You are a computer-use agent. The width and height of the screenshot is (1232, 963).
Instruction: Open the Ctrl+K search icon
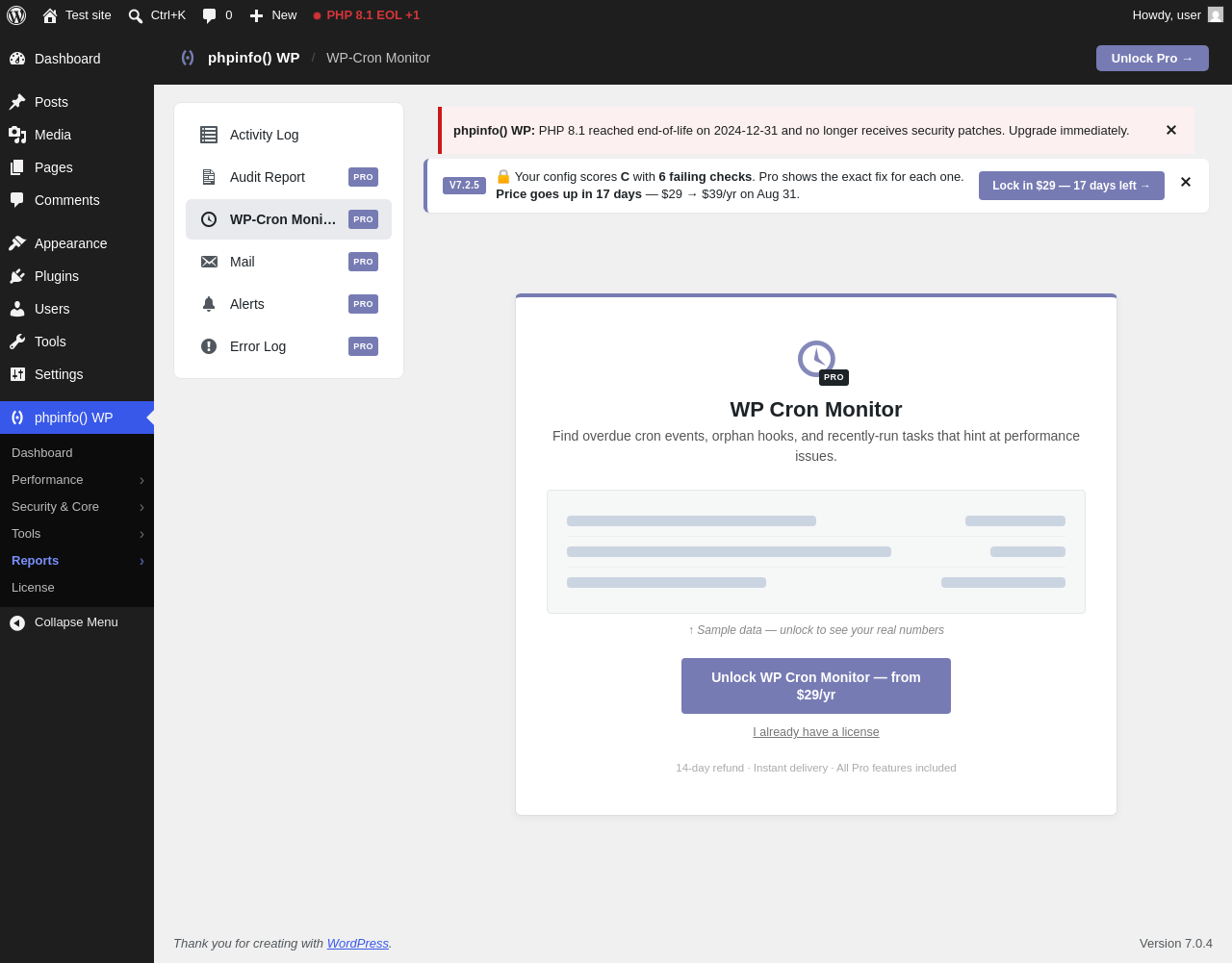[x=136, y=15]
